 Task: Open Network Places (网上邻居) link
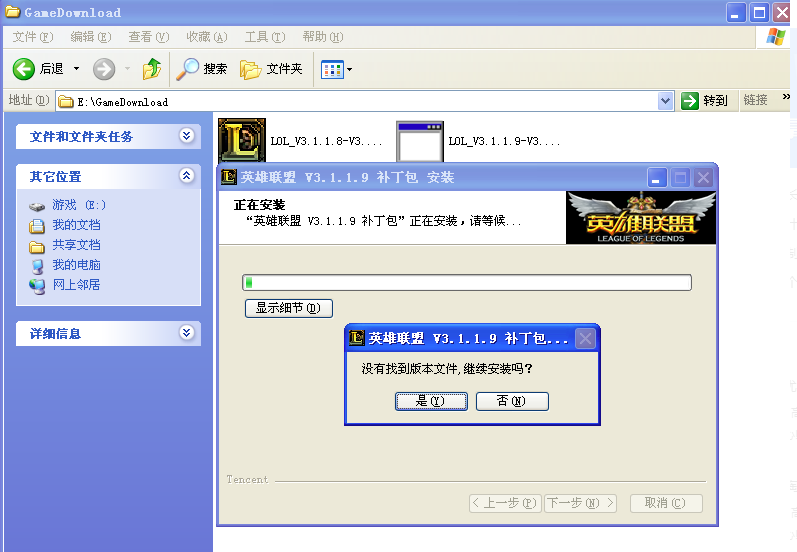click(76, 285)
